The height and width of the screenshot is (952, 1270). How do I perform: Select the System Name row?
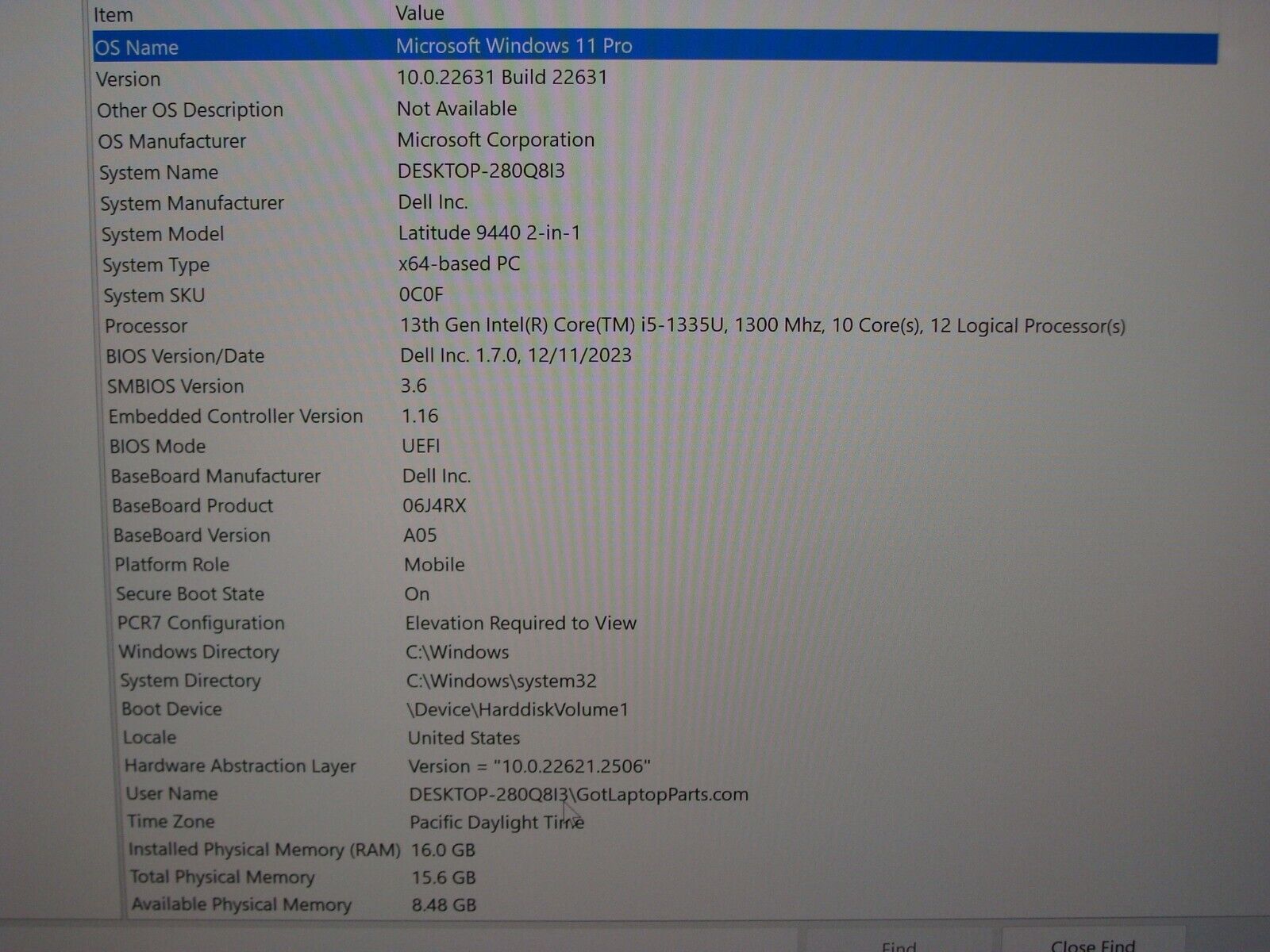pos(159,172)
